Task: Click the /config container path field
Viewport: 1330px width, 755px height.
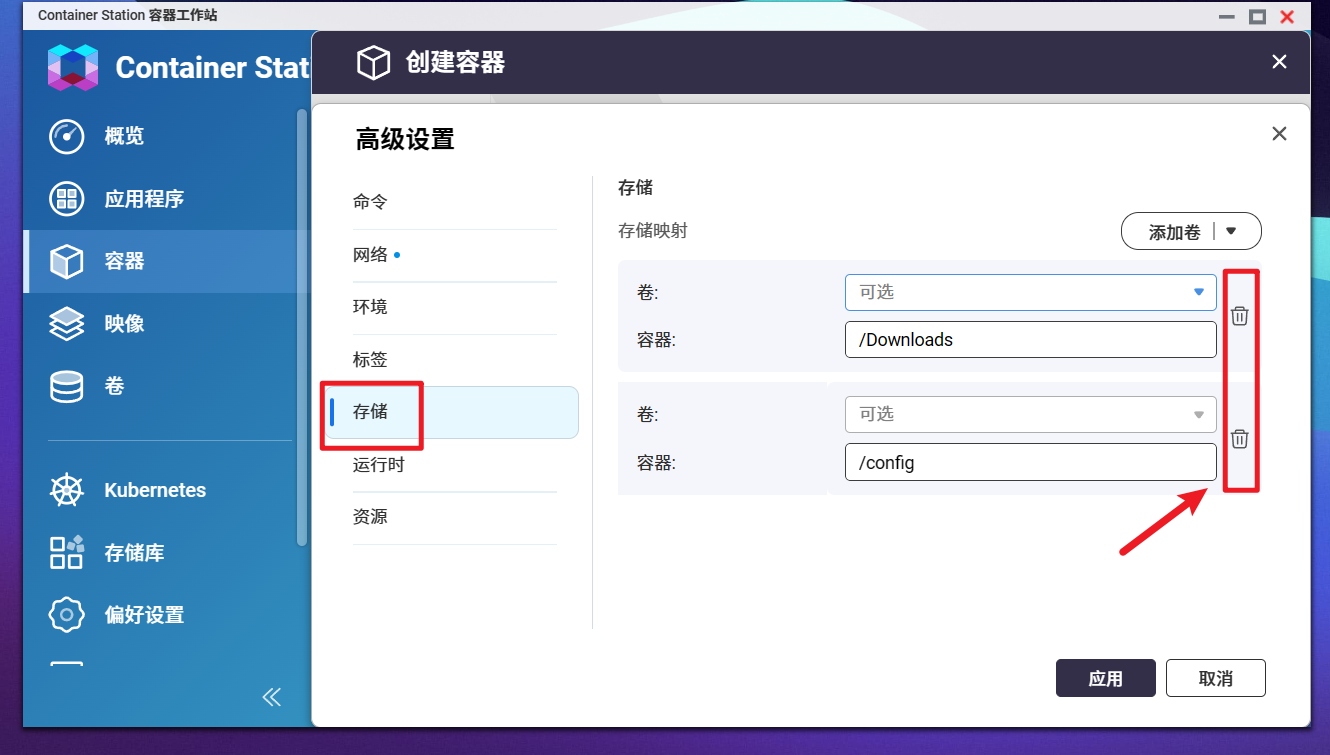Action: click(x=1031, y=462)
